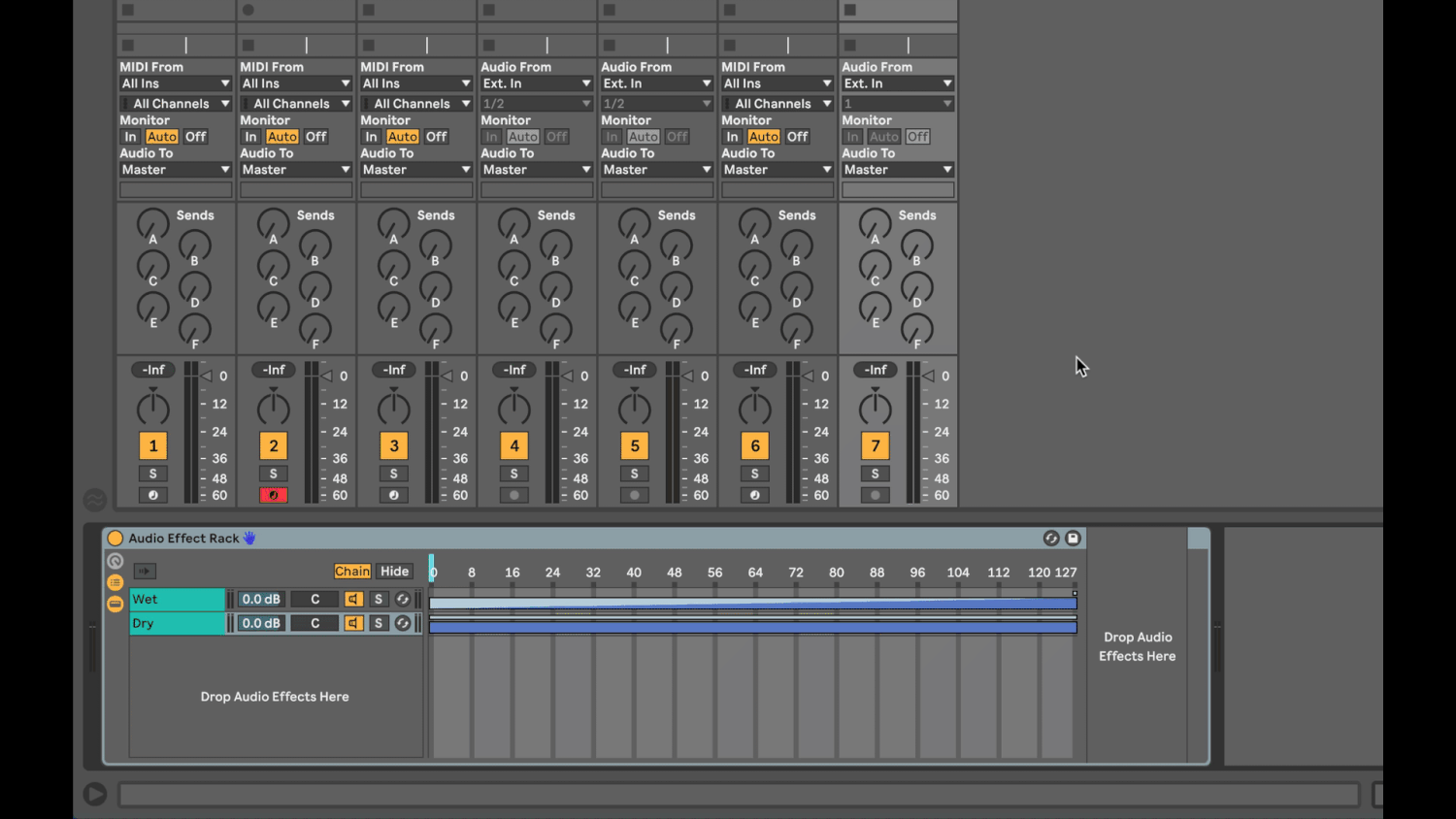Solo track 5 with its S button
Image resolution: width=1456 pixels, height=819 pixels.
(634, 474)
